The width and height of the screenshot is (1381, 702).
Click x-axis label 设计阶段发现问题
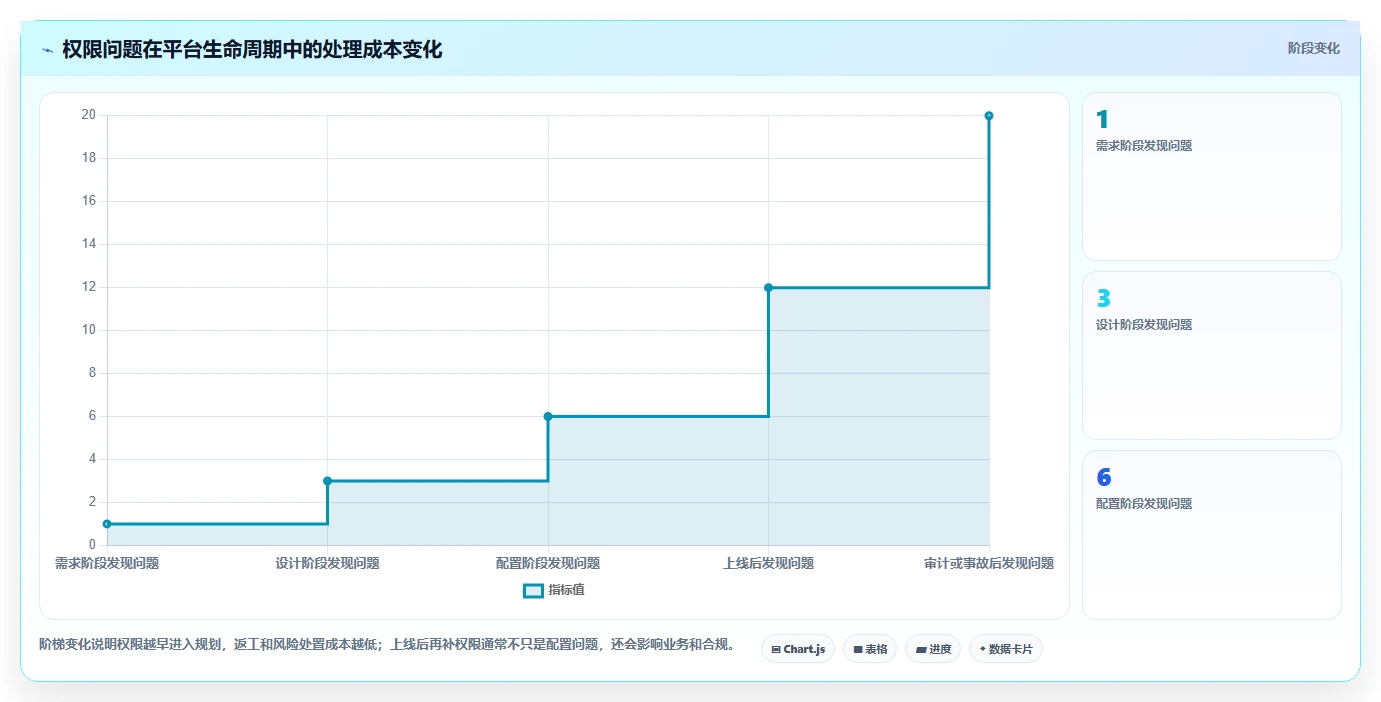[327, 563]
